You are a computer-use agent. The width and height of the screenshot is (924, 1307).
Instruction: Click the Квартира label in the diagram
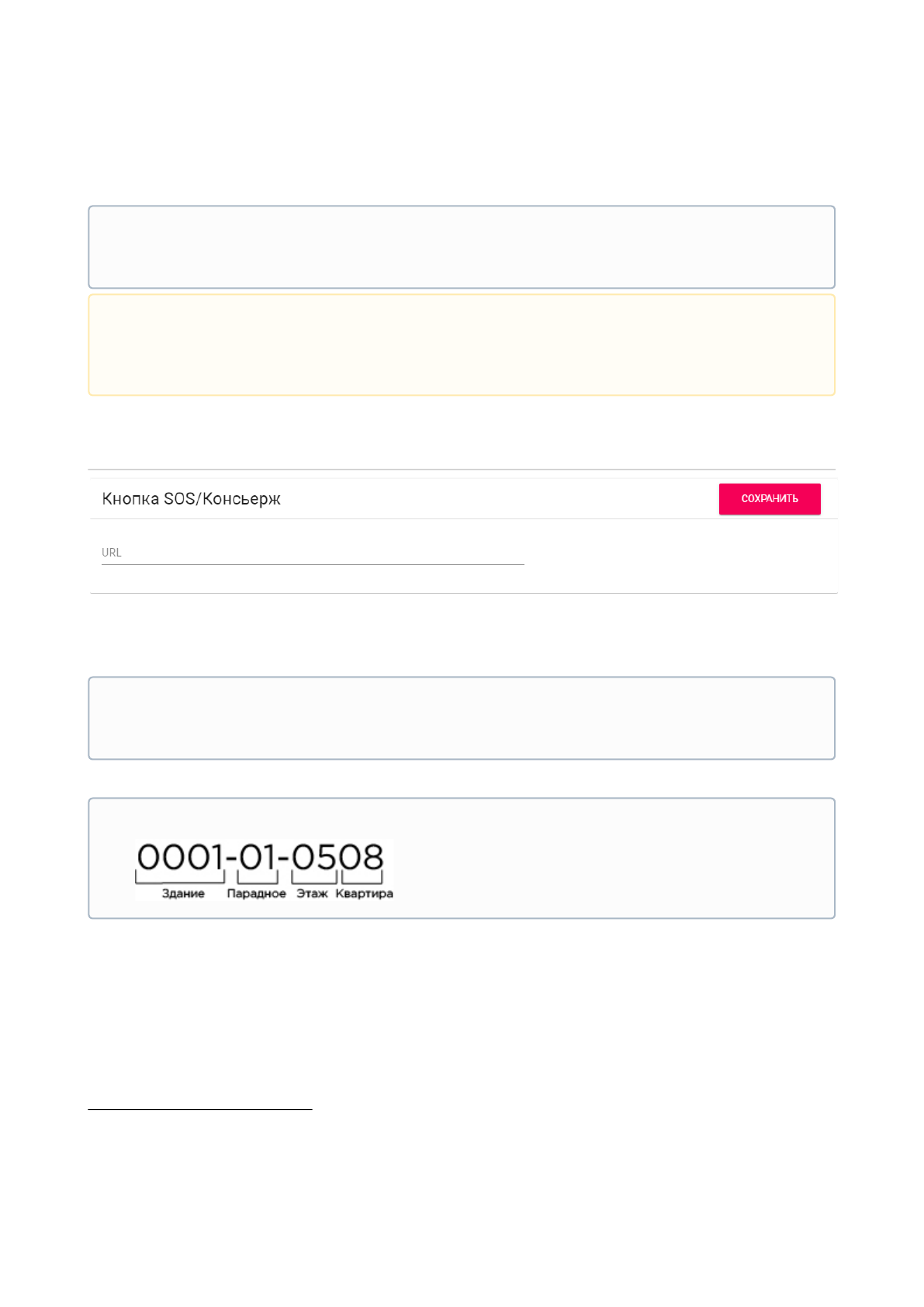[x=364, y=894]
